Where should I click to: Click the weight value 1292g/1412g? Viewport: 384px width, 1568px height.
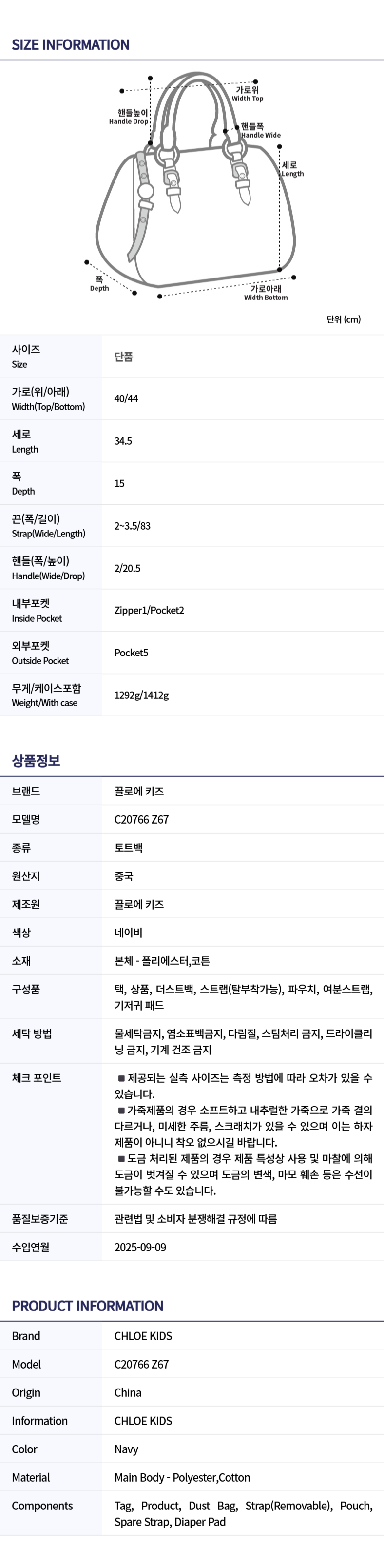(141, 695)
